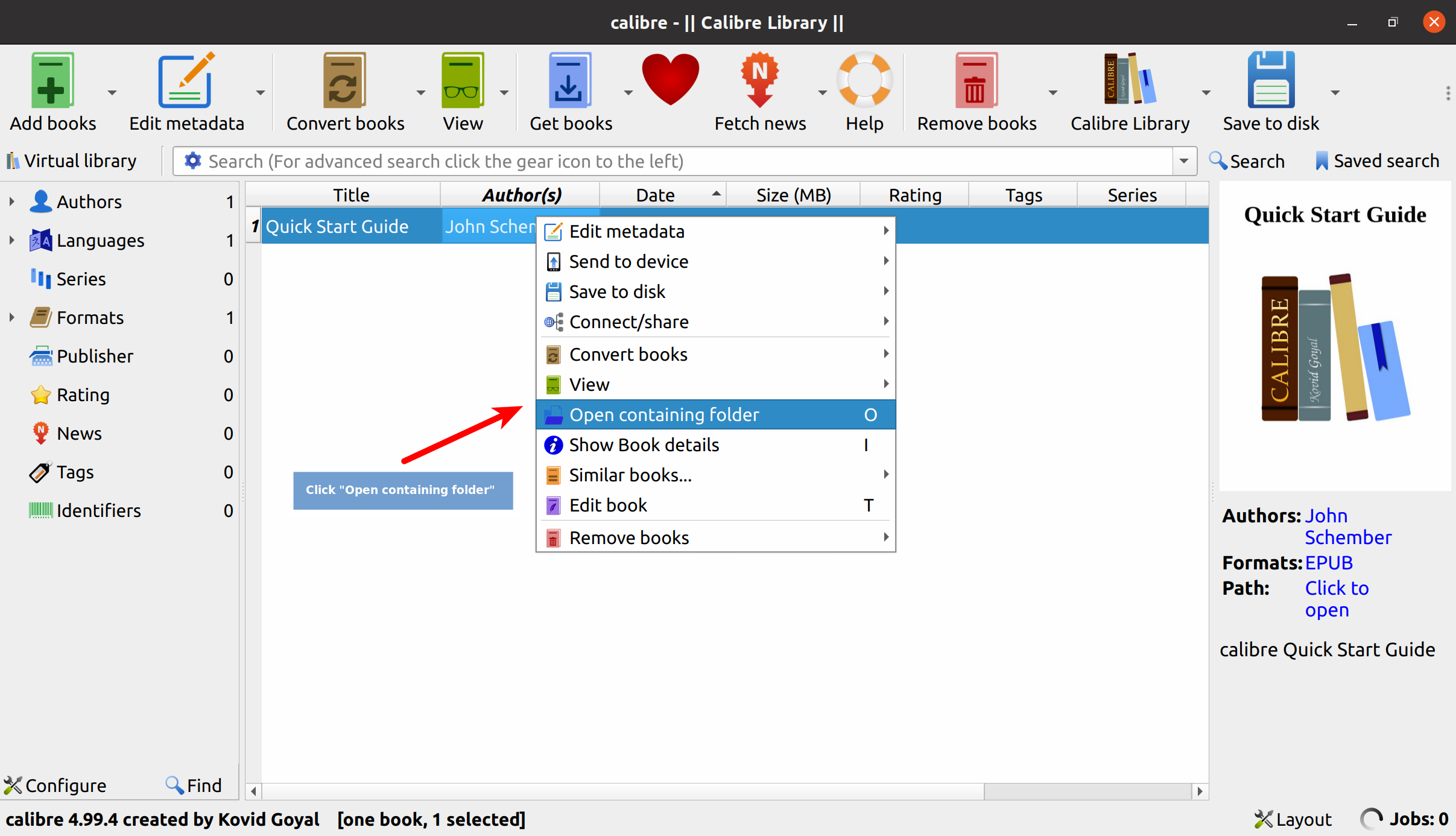Choose Show Book details menu entry
Screen dimensions: 1456x836
[715, 445]
